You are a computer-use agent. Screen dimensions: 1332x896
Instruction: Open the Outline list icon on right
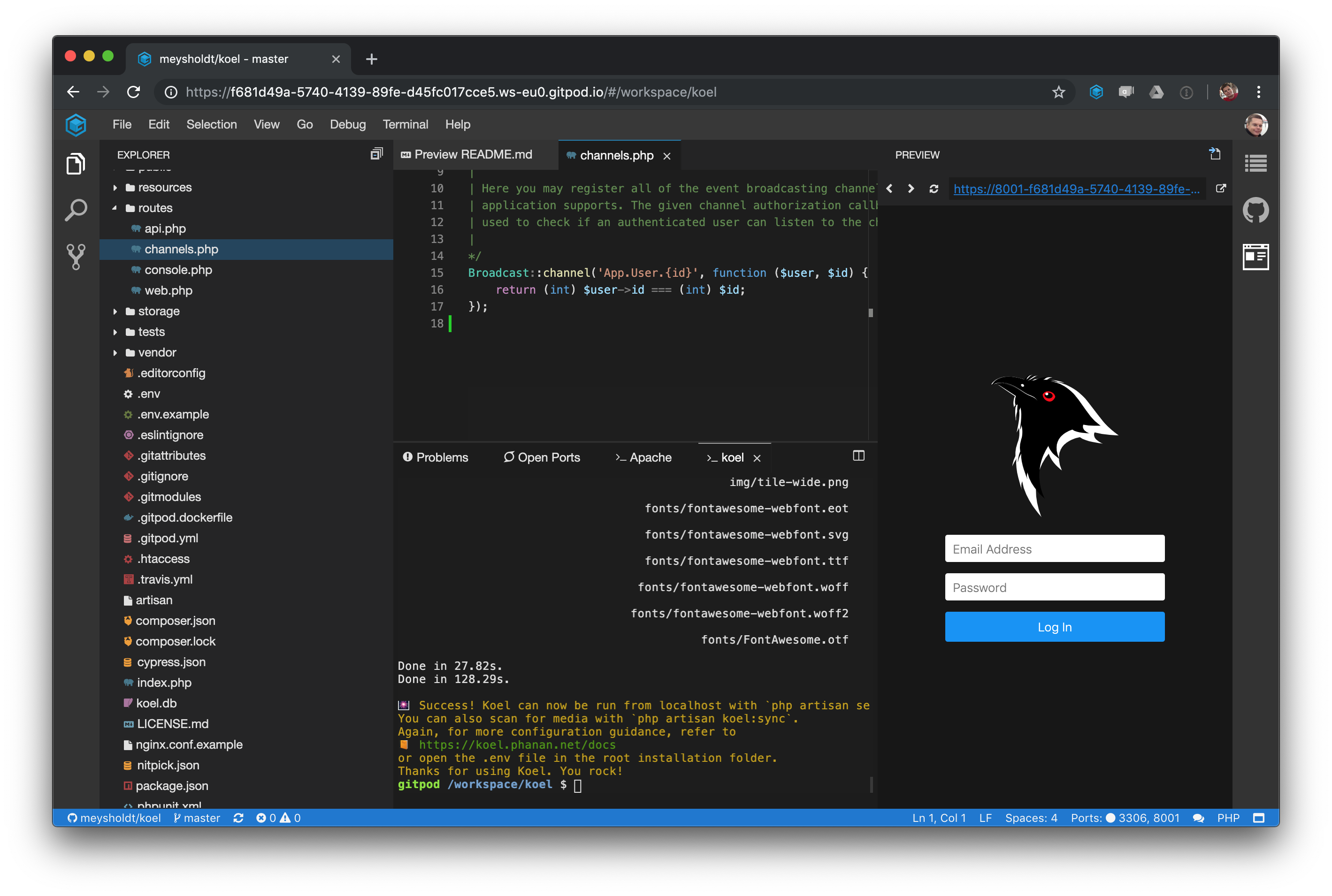(x=1255, y=163)
